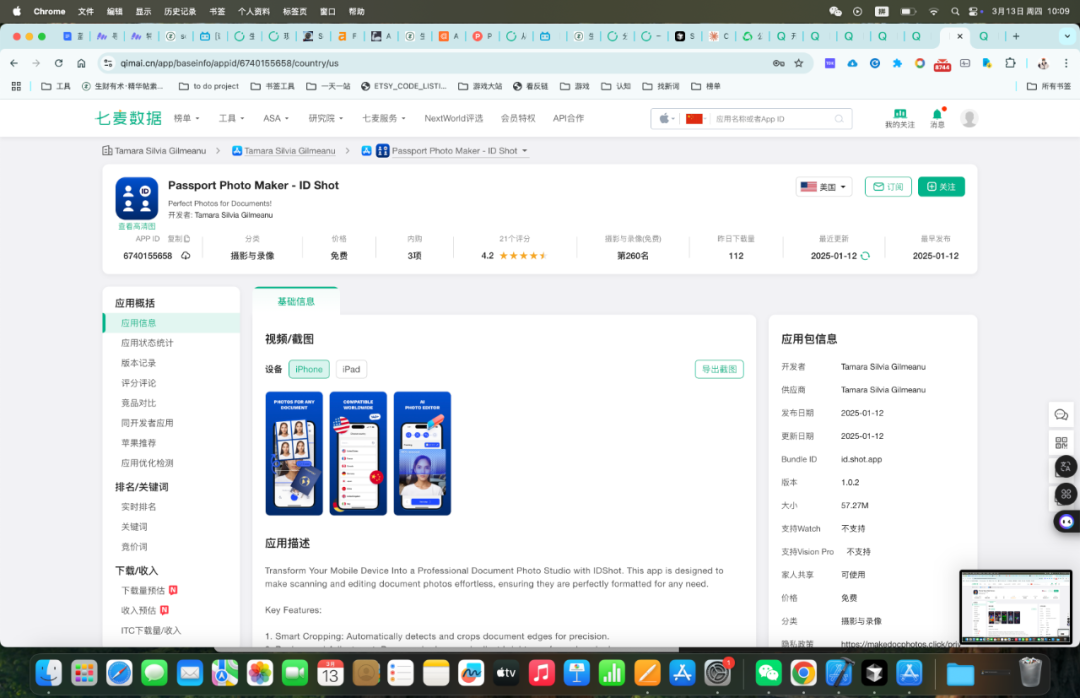
Task: Open 下载量预估 in the sidebar
Action: (x=143, y=591)
